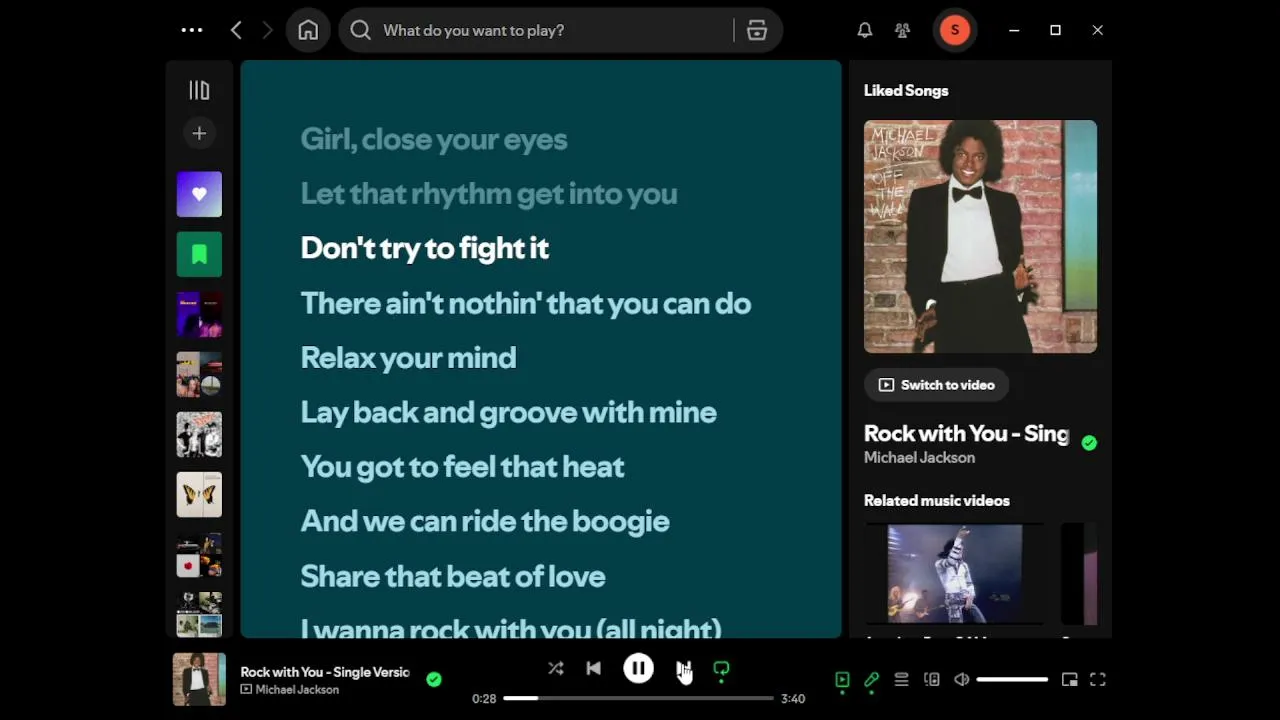
Task: Toggle shuffle
Action: (556, 668)
